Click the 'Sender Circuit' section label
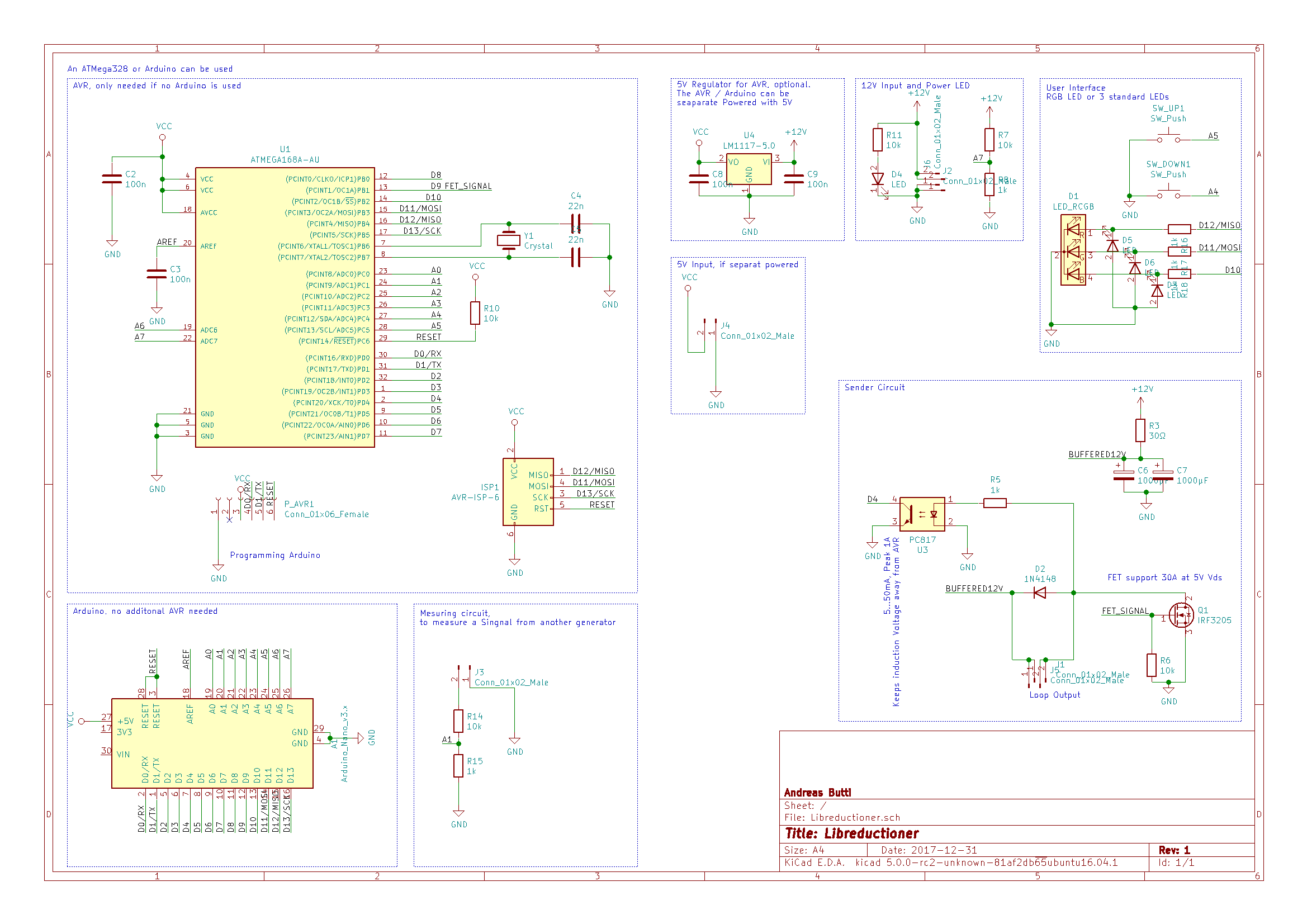 [x=874, y=388]
